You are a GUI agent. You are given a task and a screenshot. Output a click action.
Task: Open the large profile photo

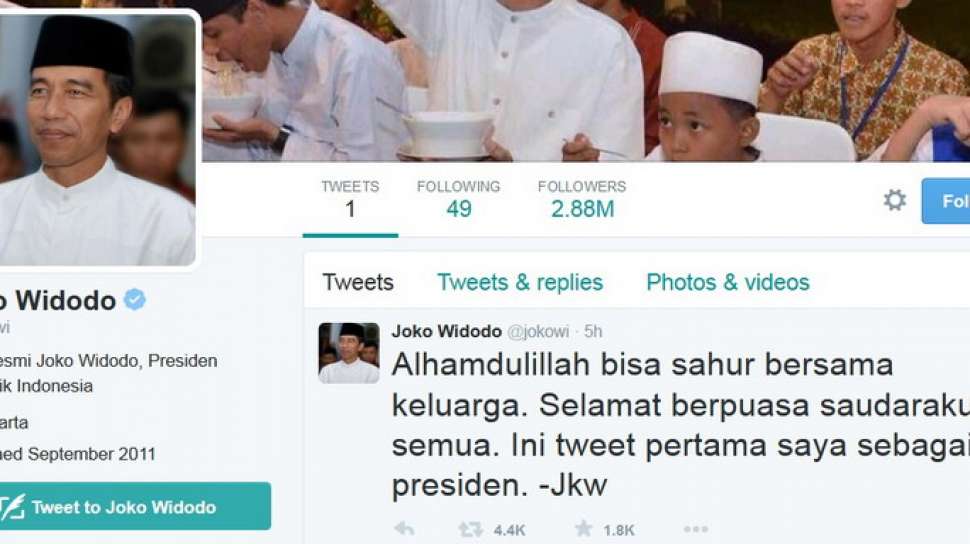97,140
